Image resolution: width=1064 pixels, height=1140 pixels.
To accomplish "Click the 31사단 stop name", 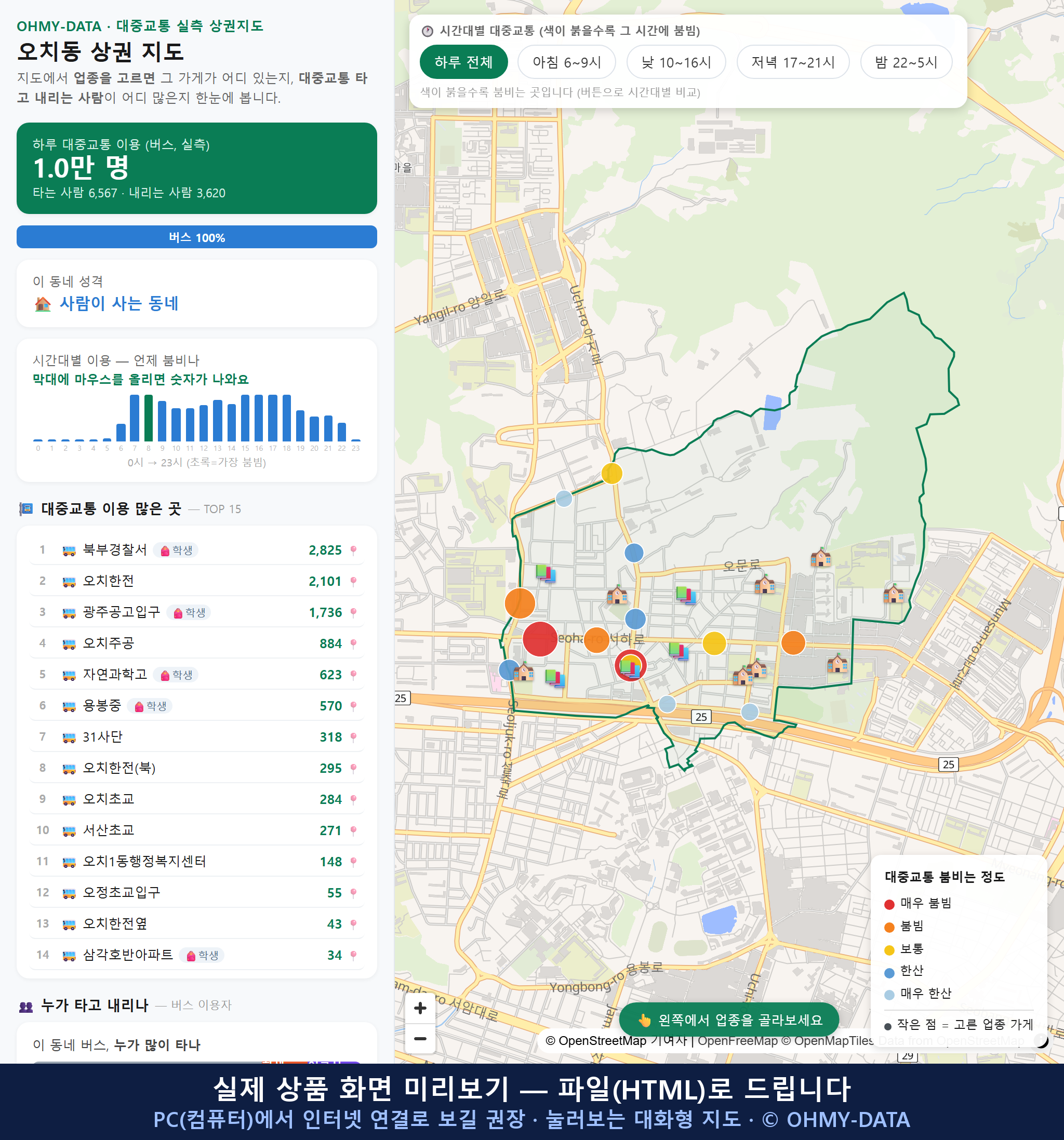I will (103, 737).
